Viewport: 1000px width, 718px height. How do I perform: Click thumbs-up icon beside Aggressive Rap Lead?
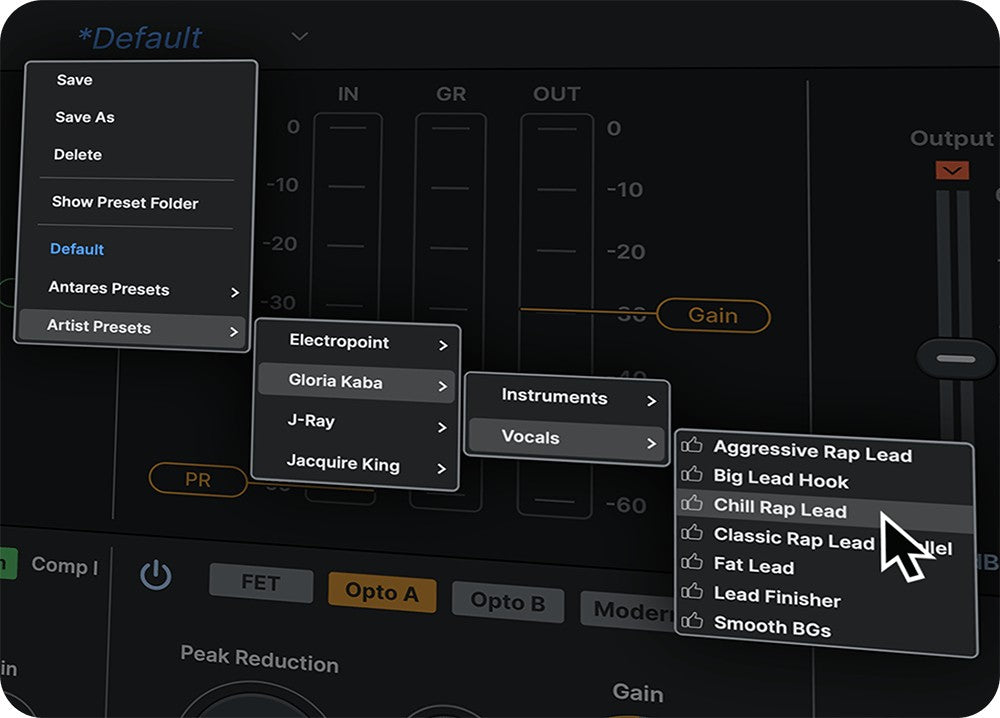(691, 444)
